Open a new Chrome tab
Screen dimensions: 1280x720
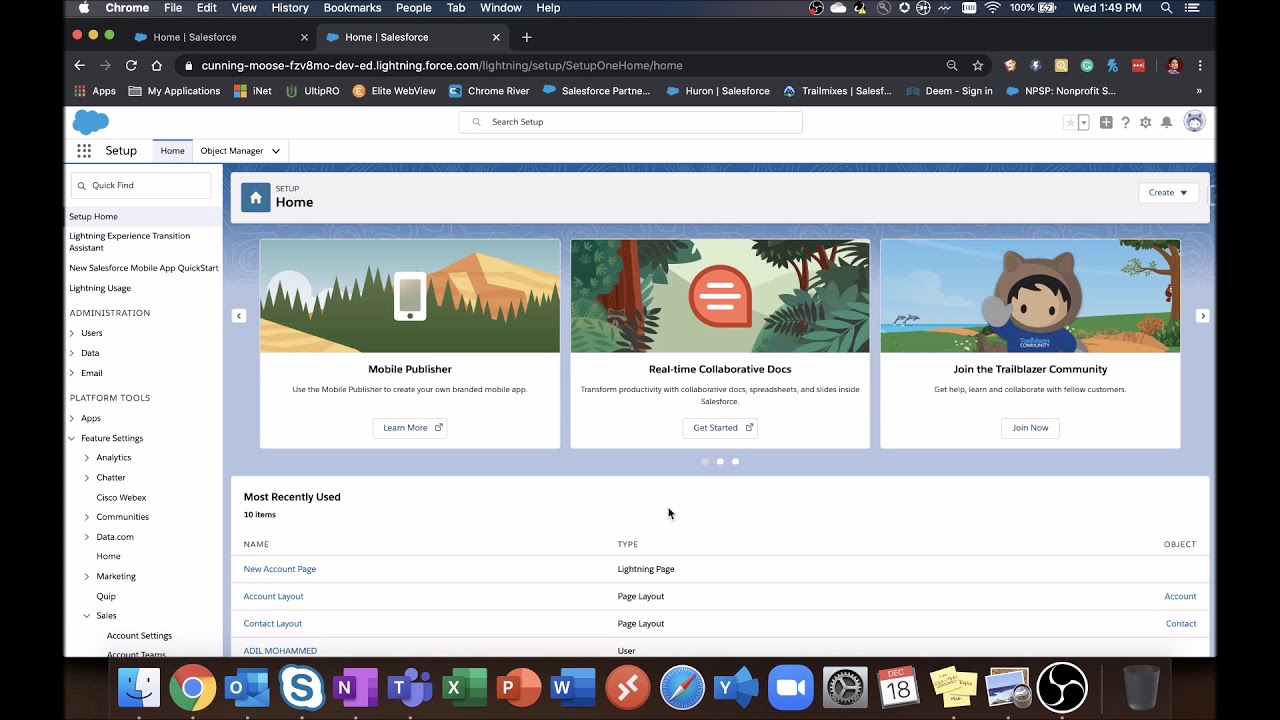[527, 37]
